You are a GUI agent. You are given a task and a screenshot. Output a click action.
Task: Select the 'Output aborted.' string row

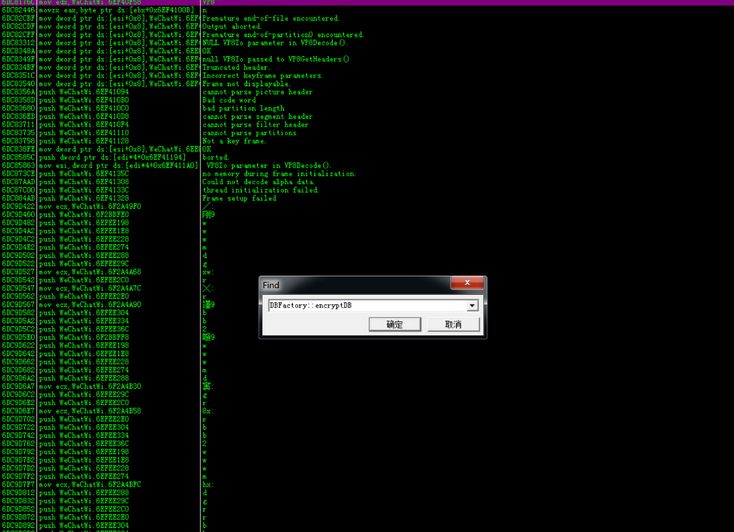[x=367, y=27]
